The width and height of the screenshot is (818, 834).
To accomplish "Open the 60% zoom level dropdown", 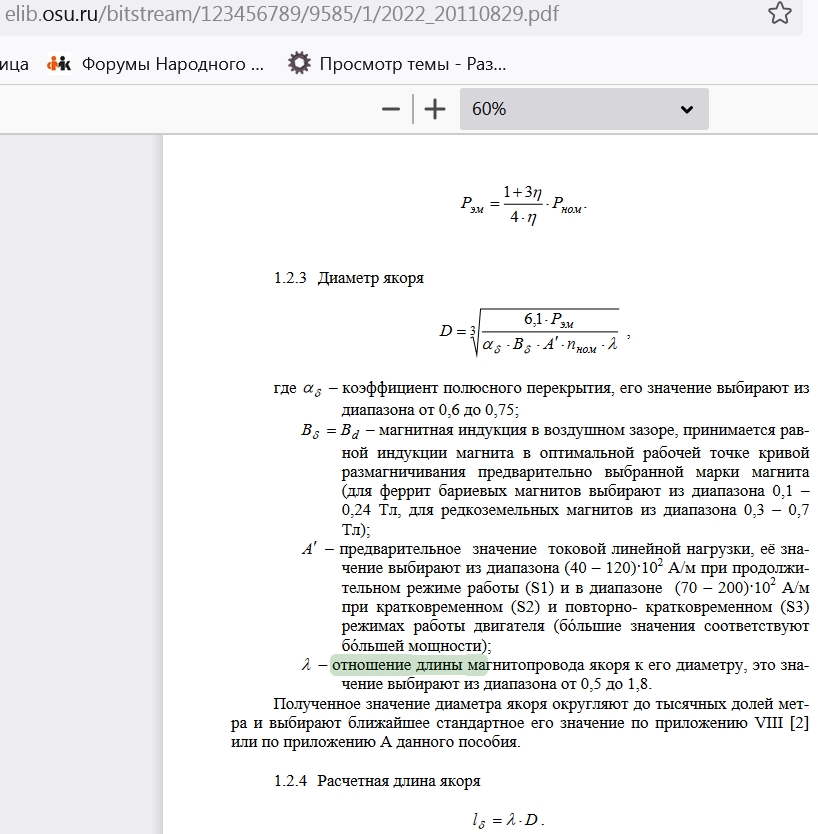I will [584, 109].
